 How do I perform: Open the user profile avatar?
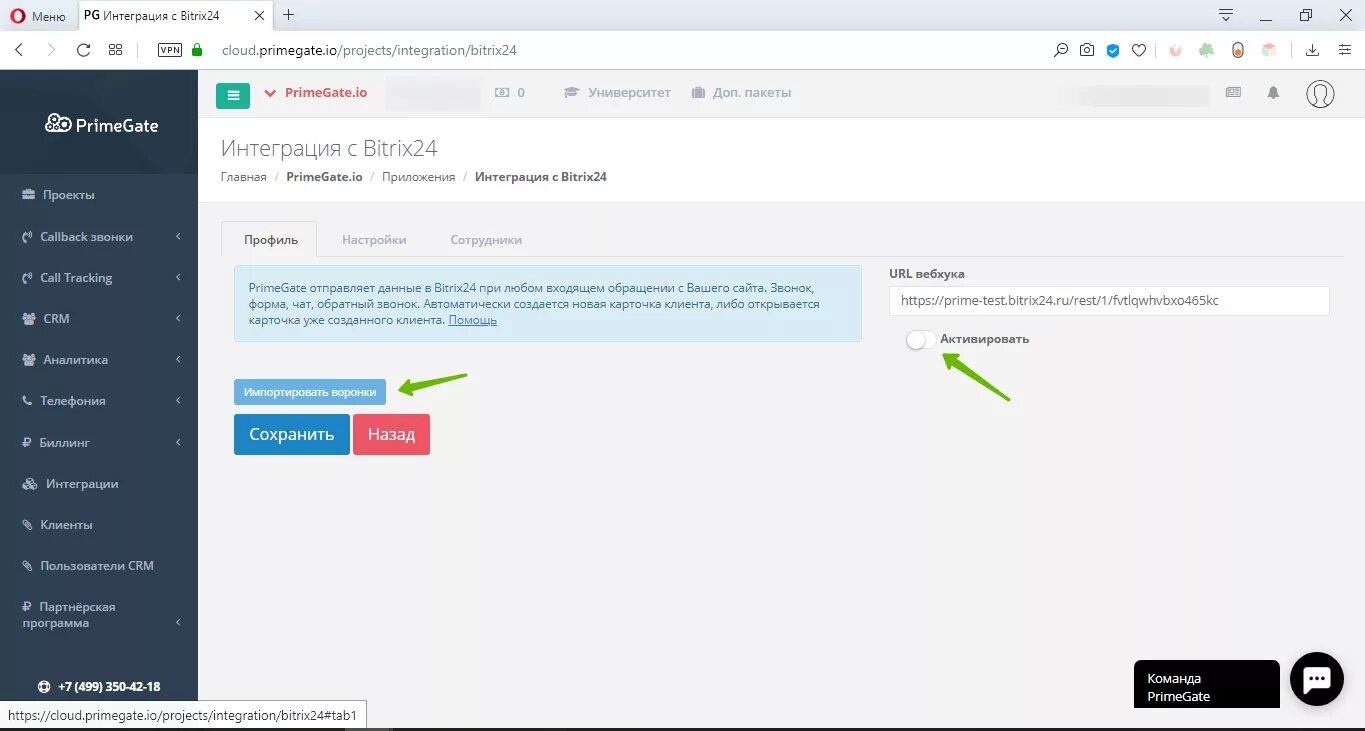1320,93
